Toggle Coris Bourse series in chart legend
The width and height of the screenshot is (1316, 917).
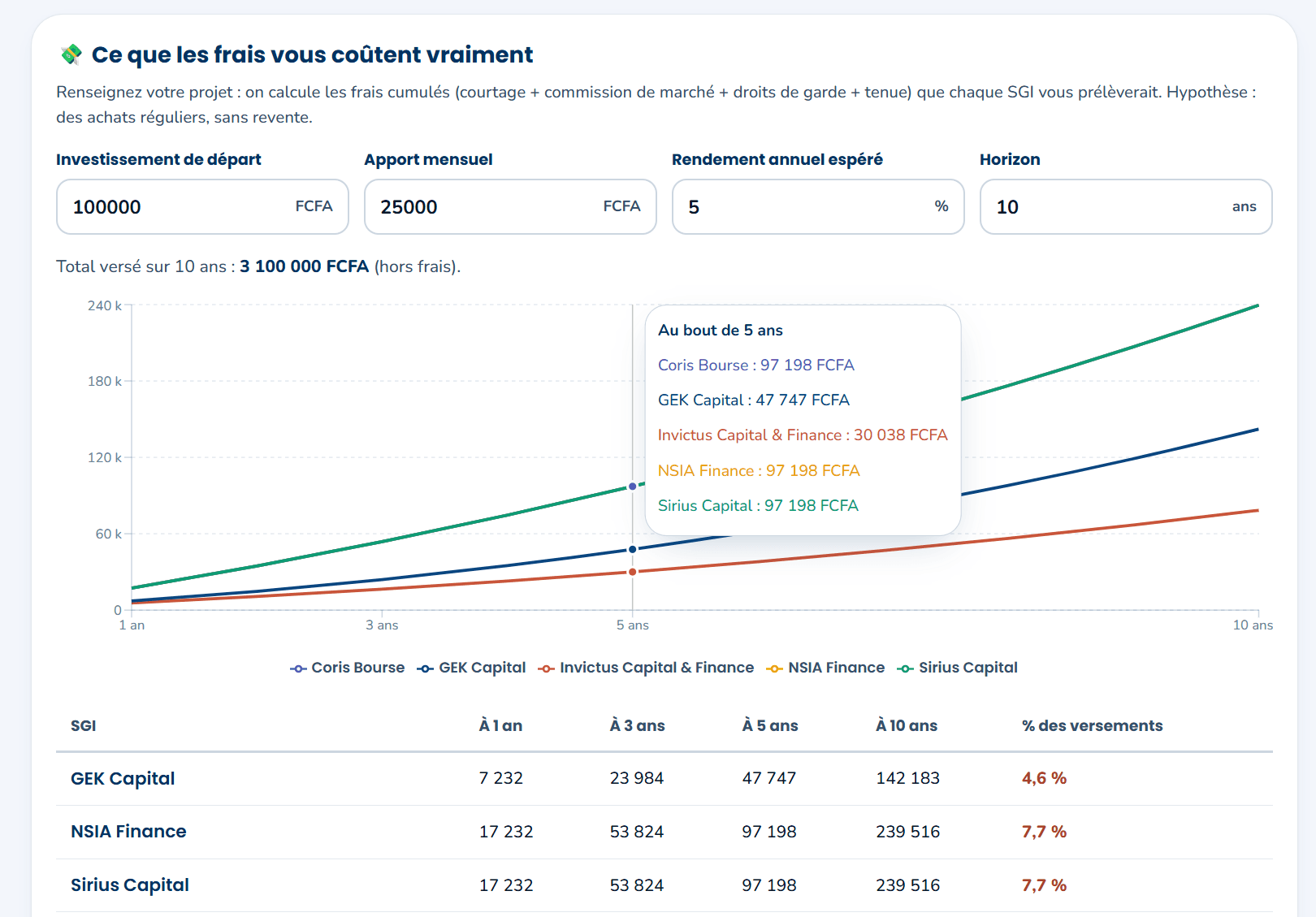[x=347, y=668]
